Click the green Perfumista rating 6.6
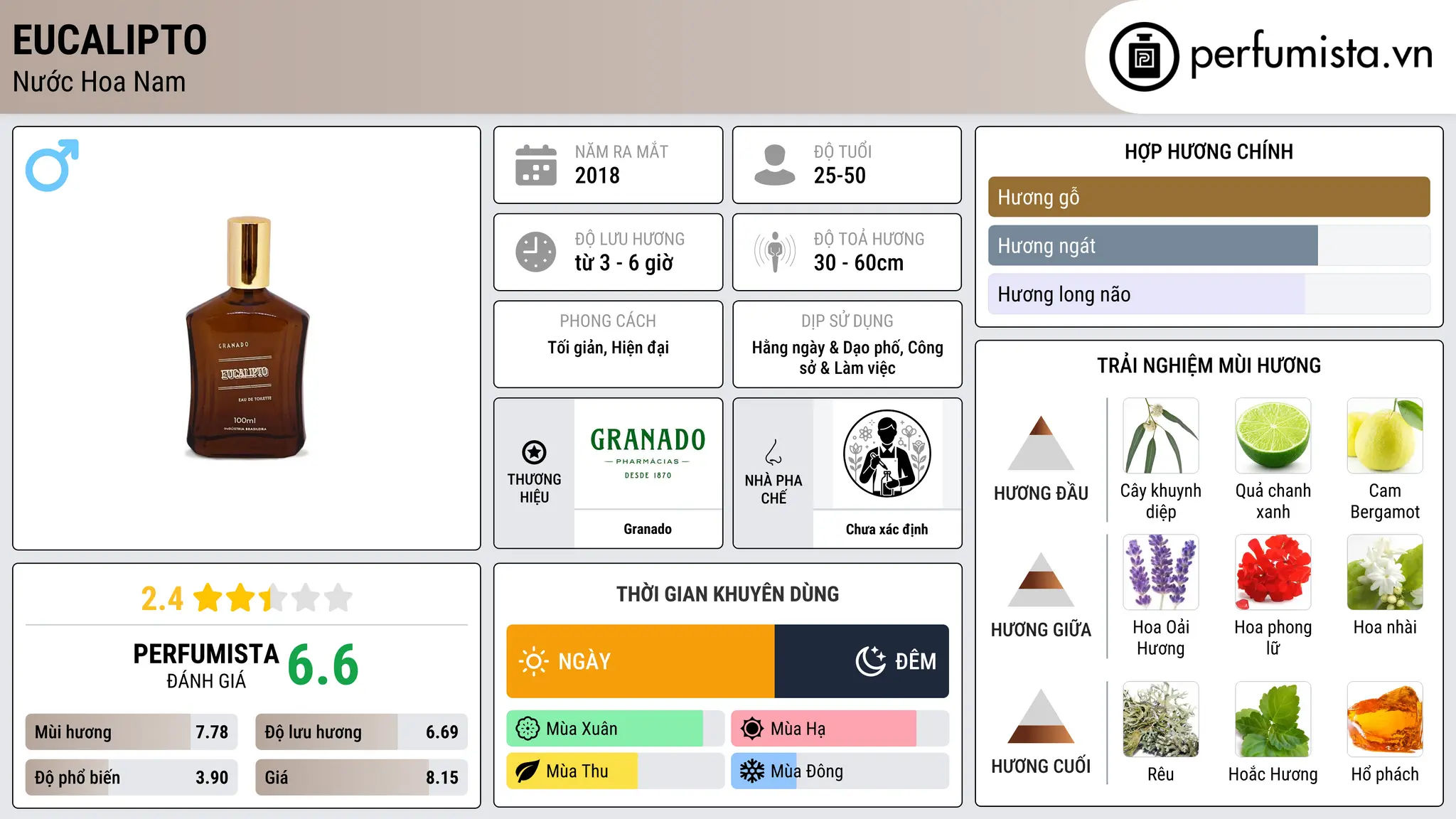 323,665
